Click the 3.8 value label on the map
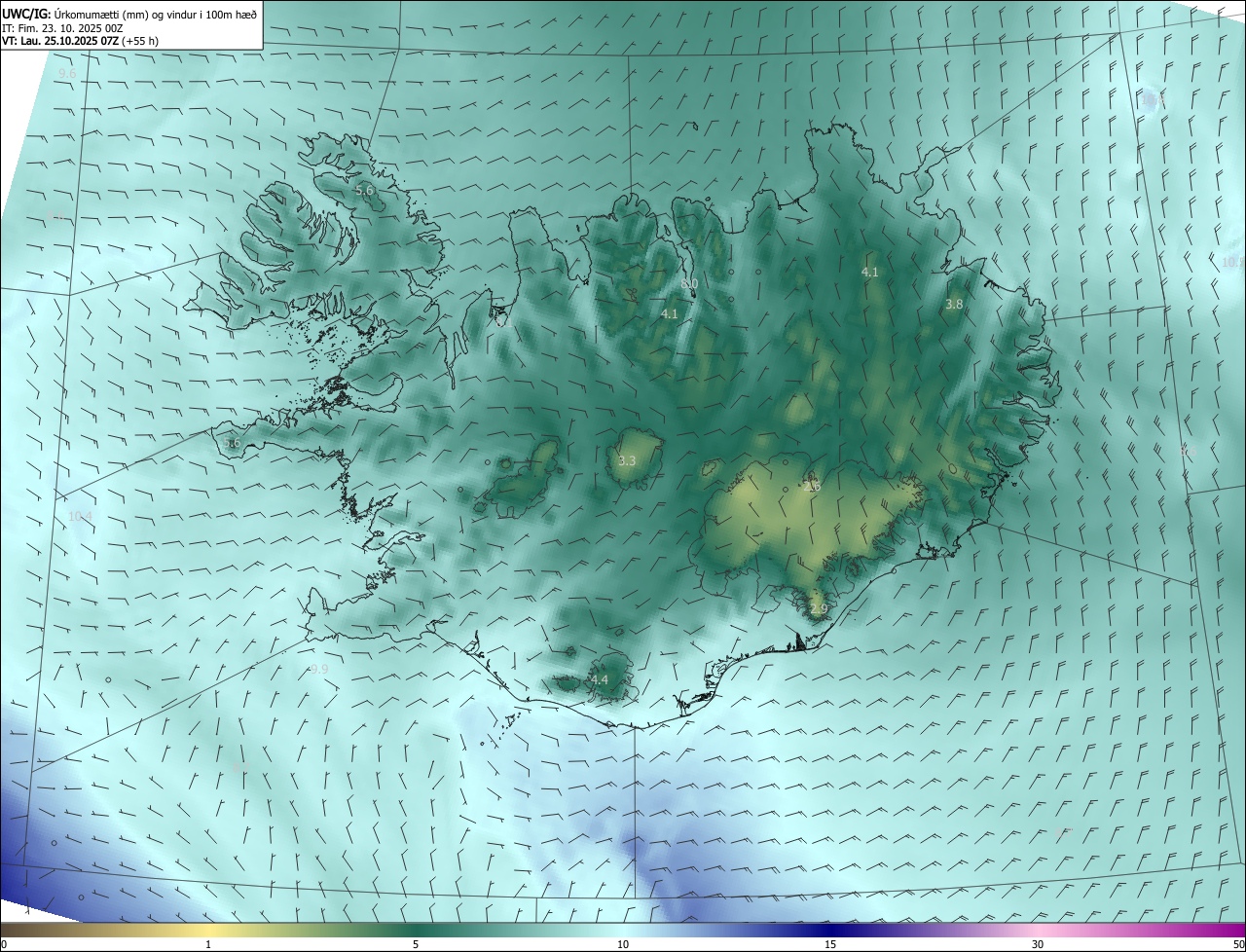Viewport: 1246px width, 952px height. [x=954, y=304]
